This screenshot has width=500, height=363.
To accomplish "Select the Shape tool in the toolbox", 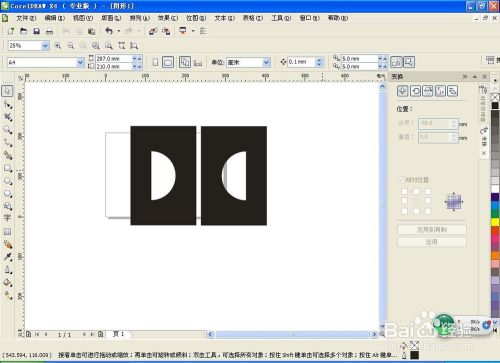I will (8, 105).
